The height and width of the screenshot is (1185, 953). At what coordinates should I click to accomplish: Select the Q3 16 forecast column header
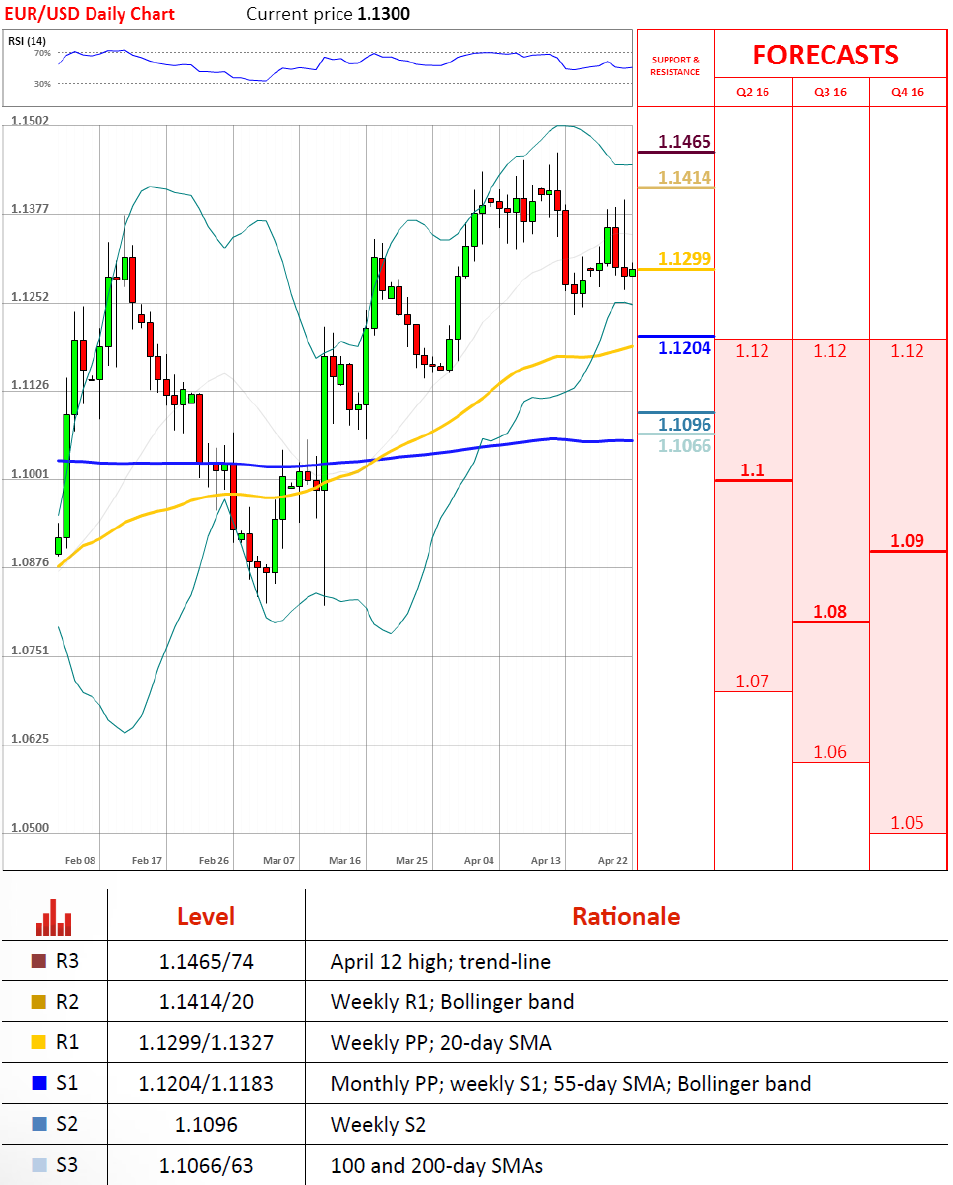coord(830,92)
